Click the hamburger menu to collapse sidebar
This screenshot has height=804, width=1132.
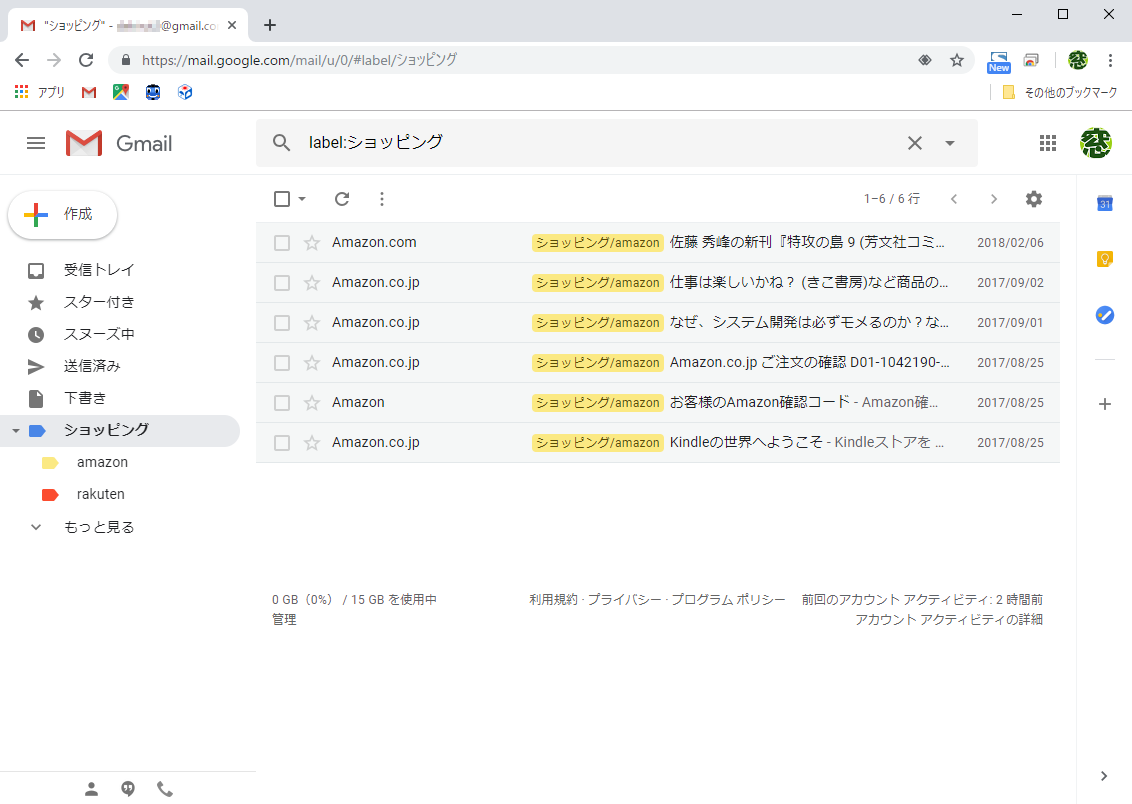(36, 143)
